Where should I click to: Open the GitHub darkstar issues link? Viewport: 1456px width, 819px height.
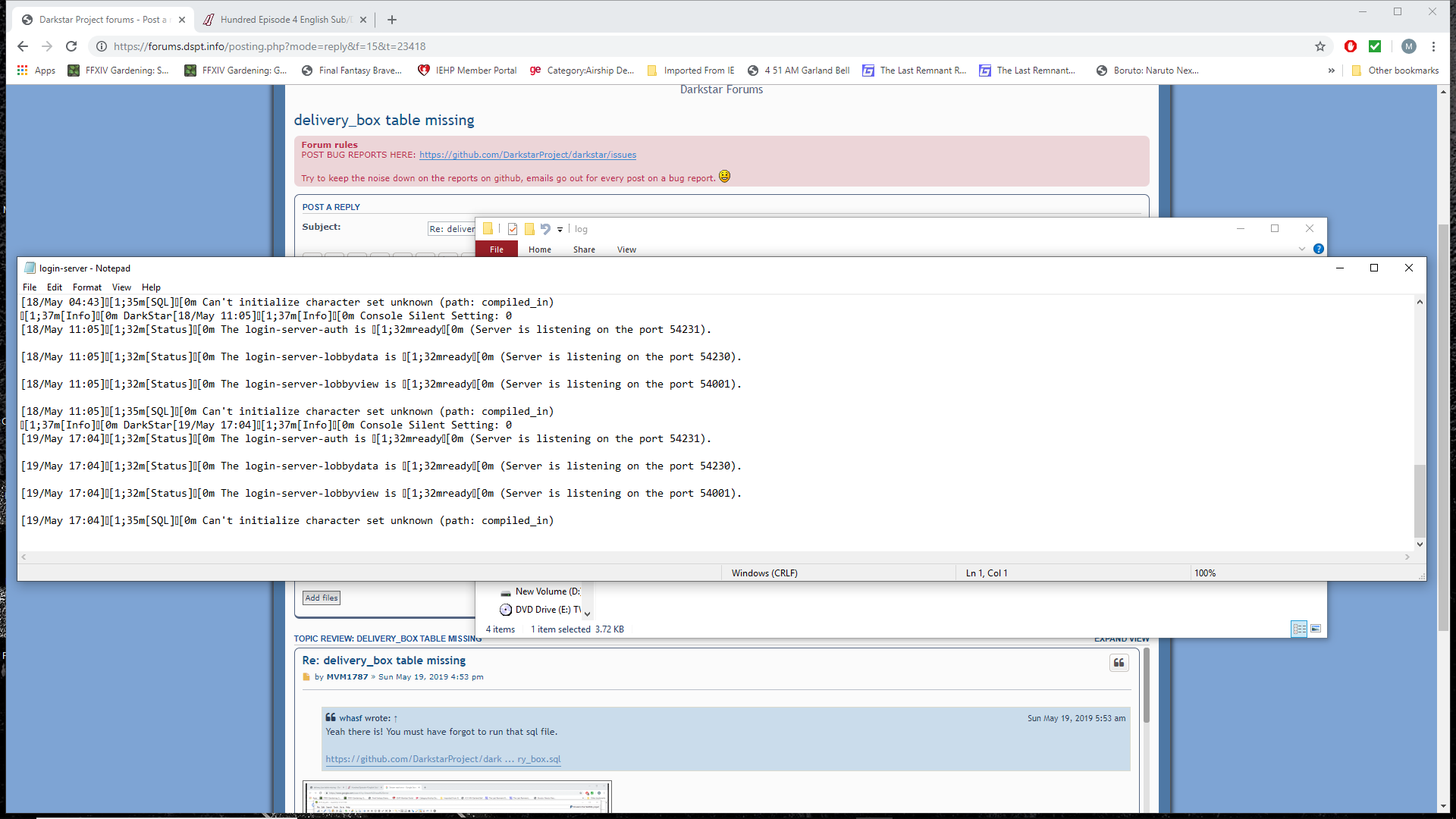click(527, 155)
